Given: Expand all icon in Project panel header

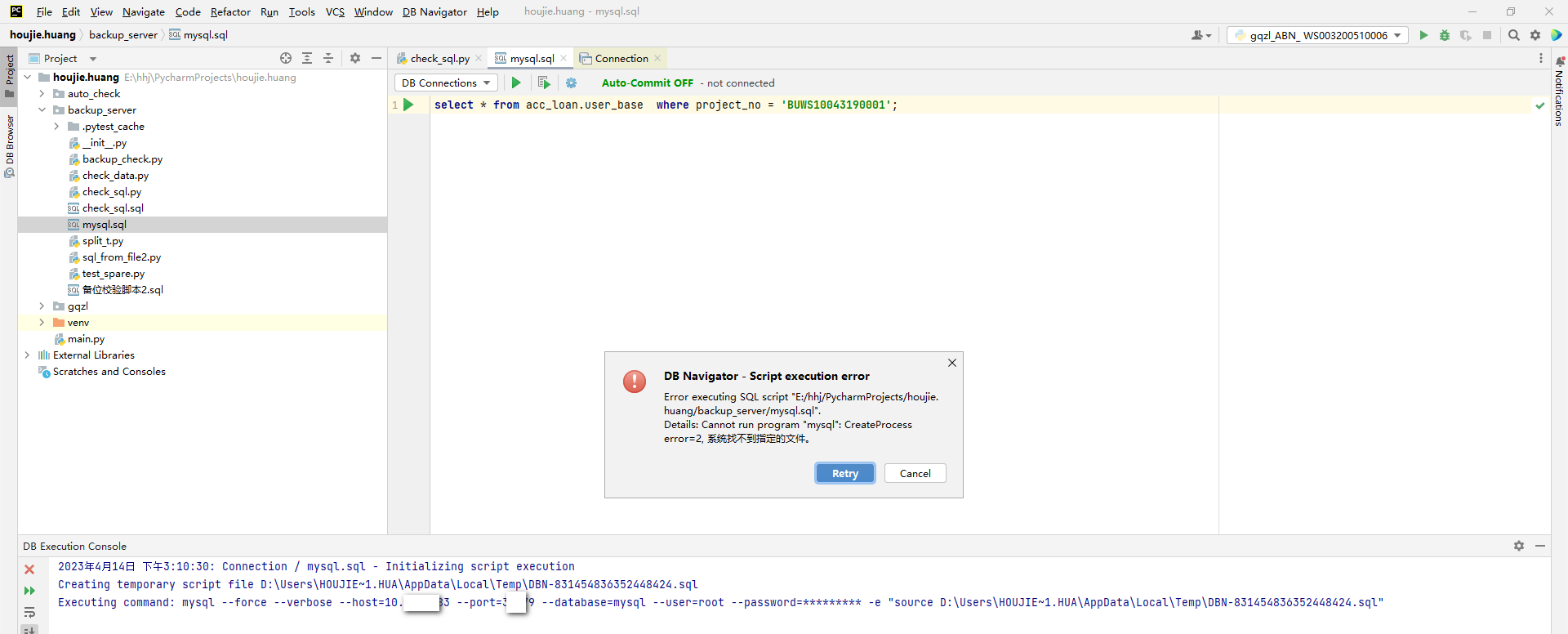Looking at the screenshot, I should click(x=307, y=58).
